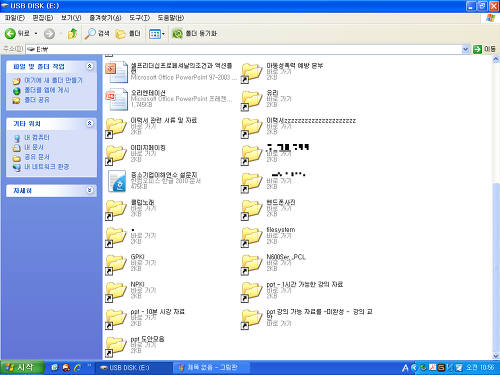The image size is (500, 375).
Task: Click the Back (뒤로) arrow icon
Action: (10, 33)
